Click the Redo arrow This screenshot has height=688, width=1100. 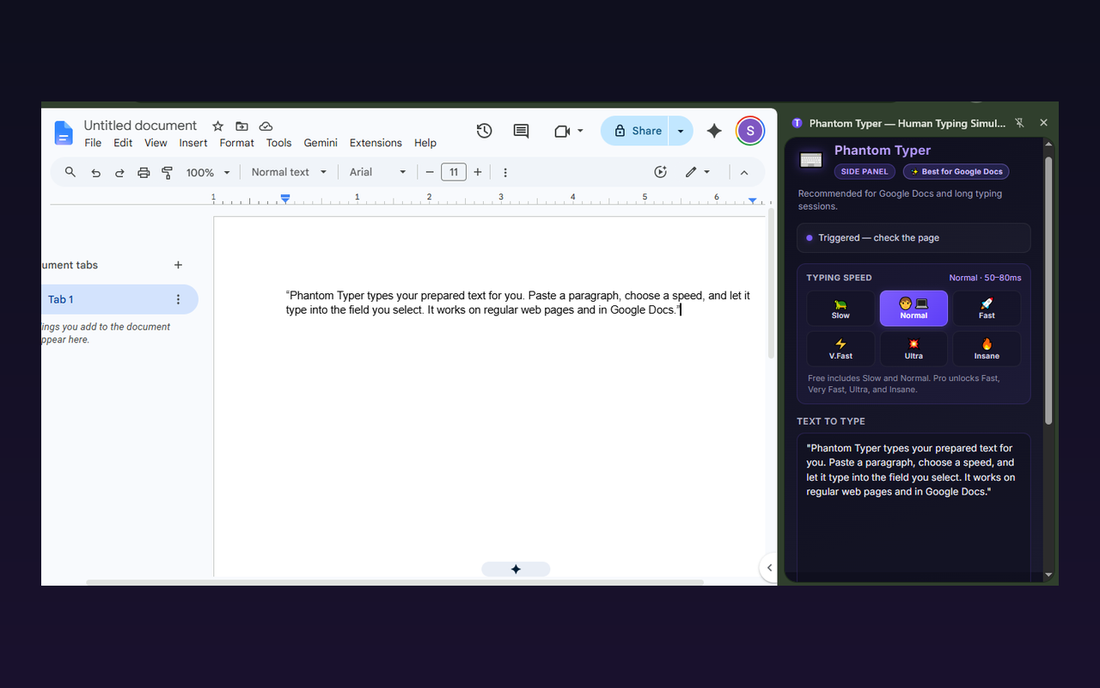pyautogui.click(x=119, y=173)
